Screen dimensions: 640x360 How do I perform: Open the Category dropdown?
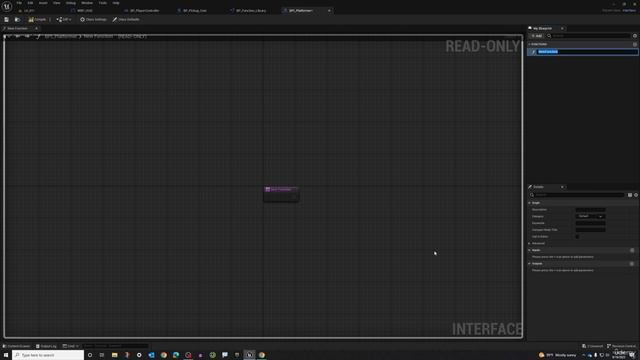590,216
